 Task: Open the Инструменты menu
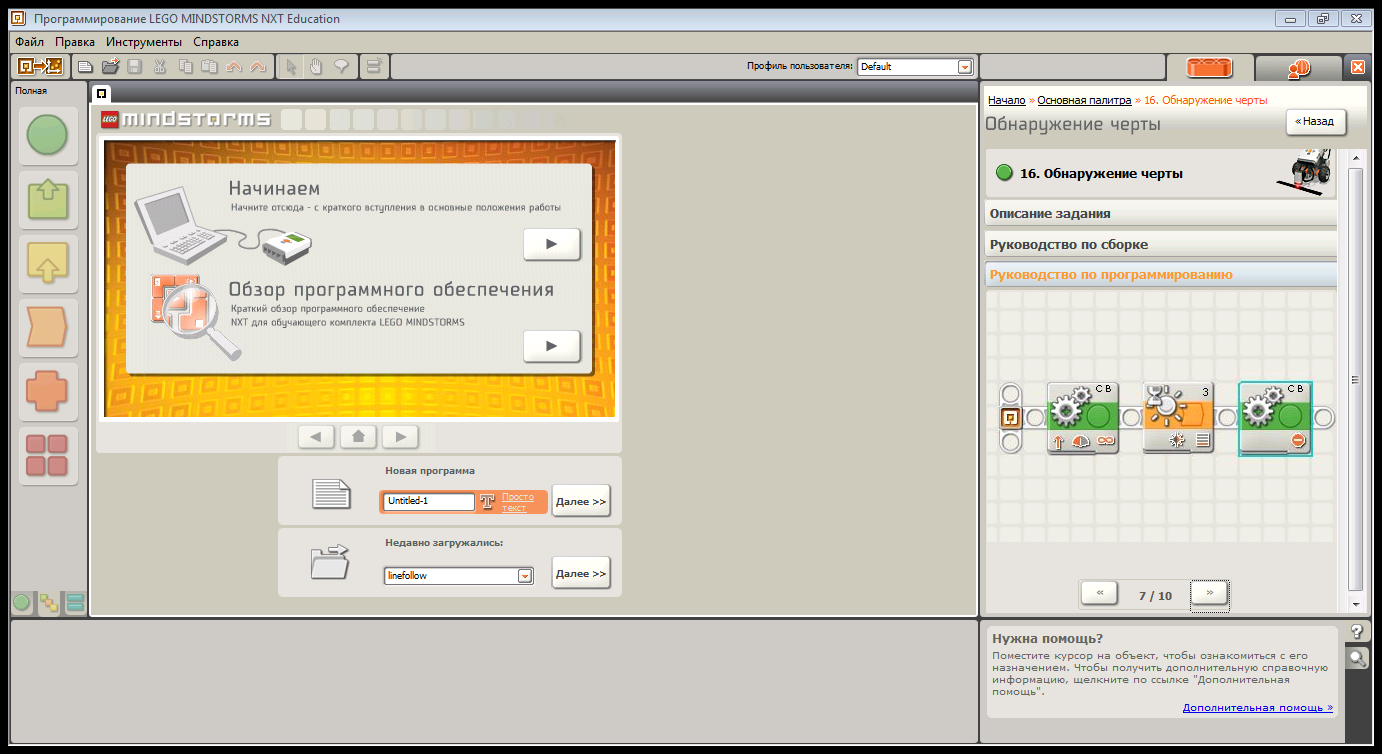tap(144, 42)
